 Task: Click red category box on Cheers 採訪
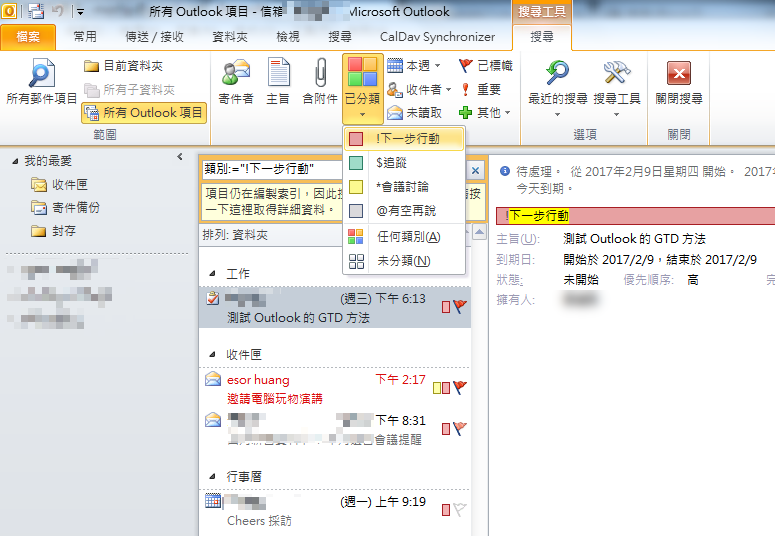(x=446, y=510)
